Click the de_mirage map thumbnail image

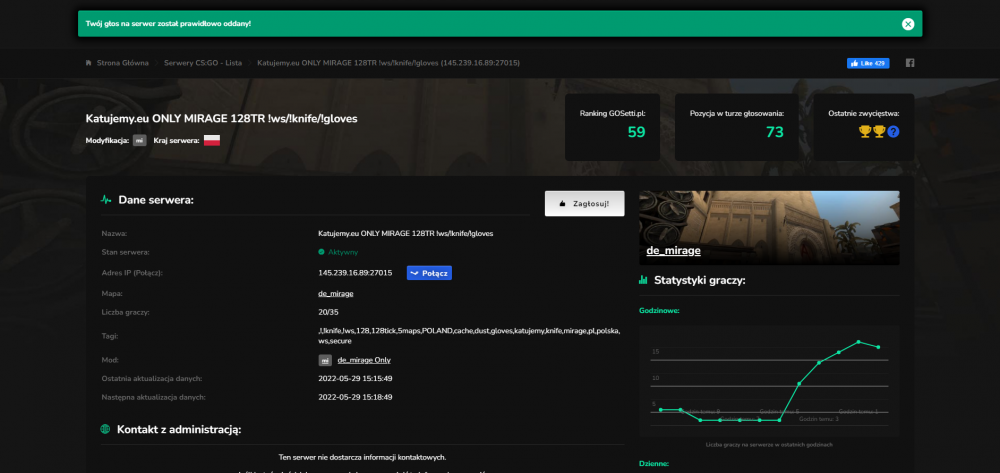pos(769,228)
